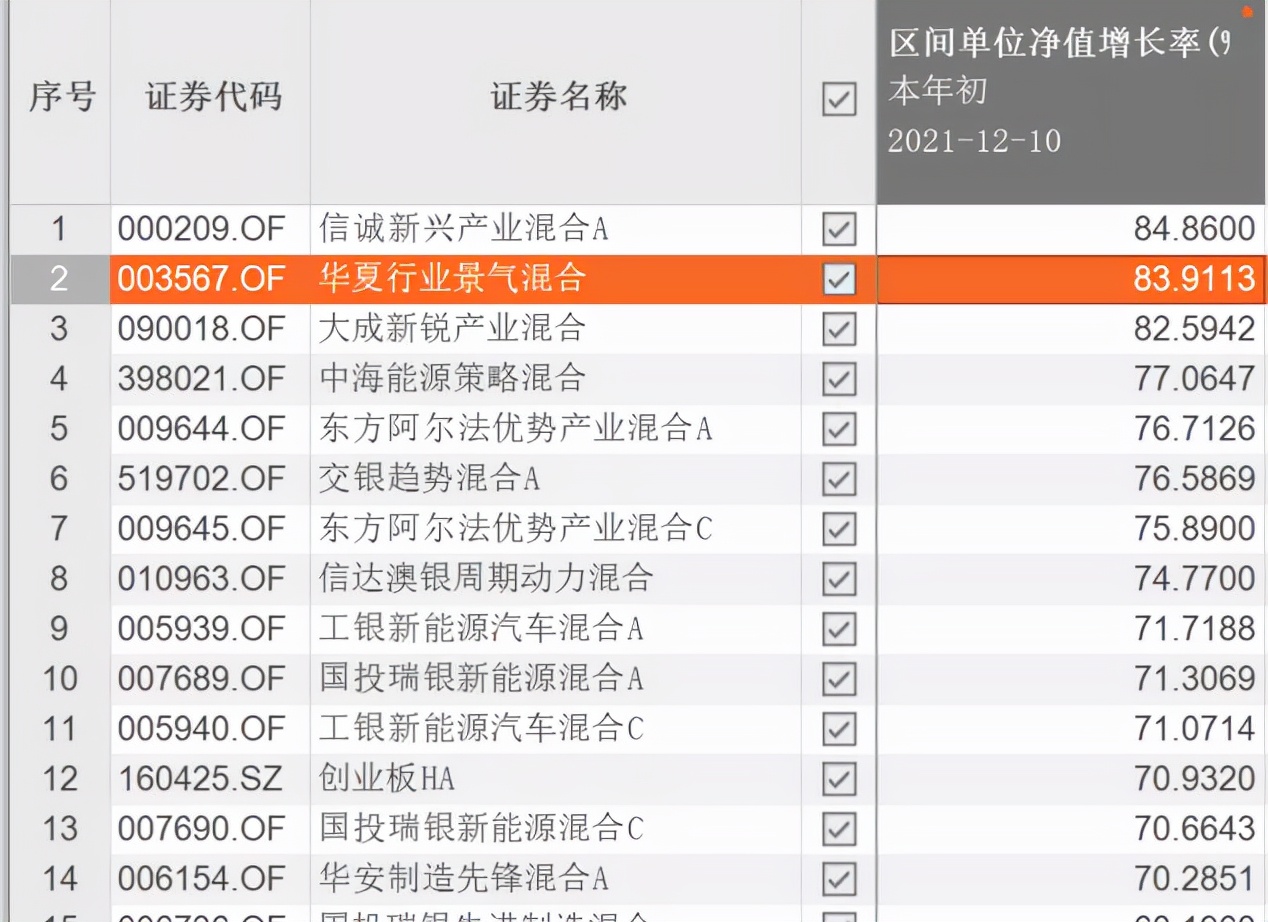
Task: Click the code 000209.OF
Action: click(x=201, y=230)
